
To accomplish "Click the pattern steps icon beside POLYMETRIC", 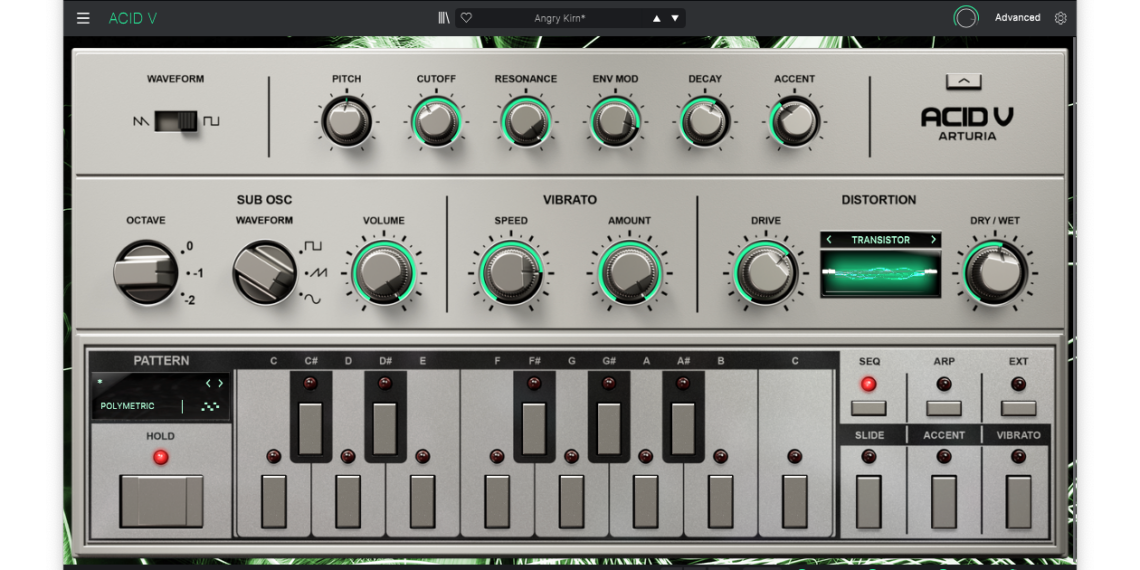I will (x=210, y=406).
